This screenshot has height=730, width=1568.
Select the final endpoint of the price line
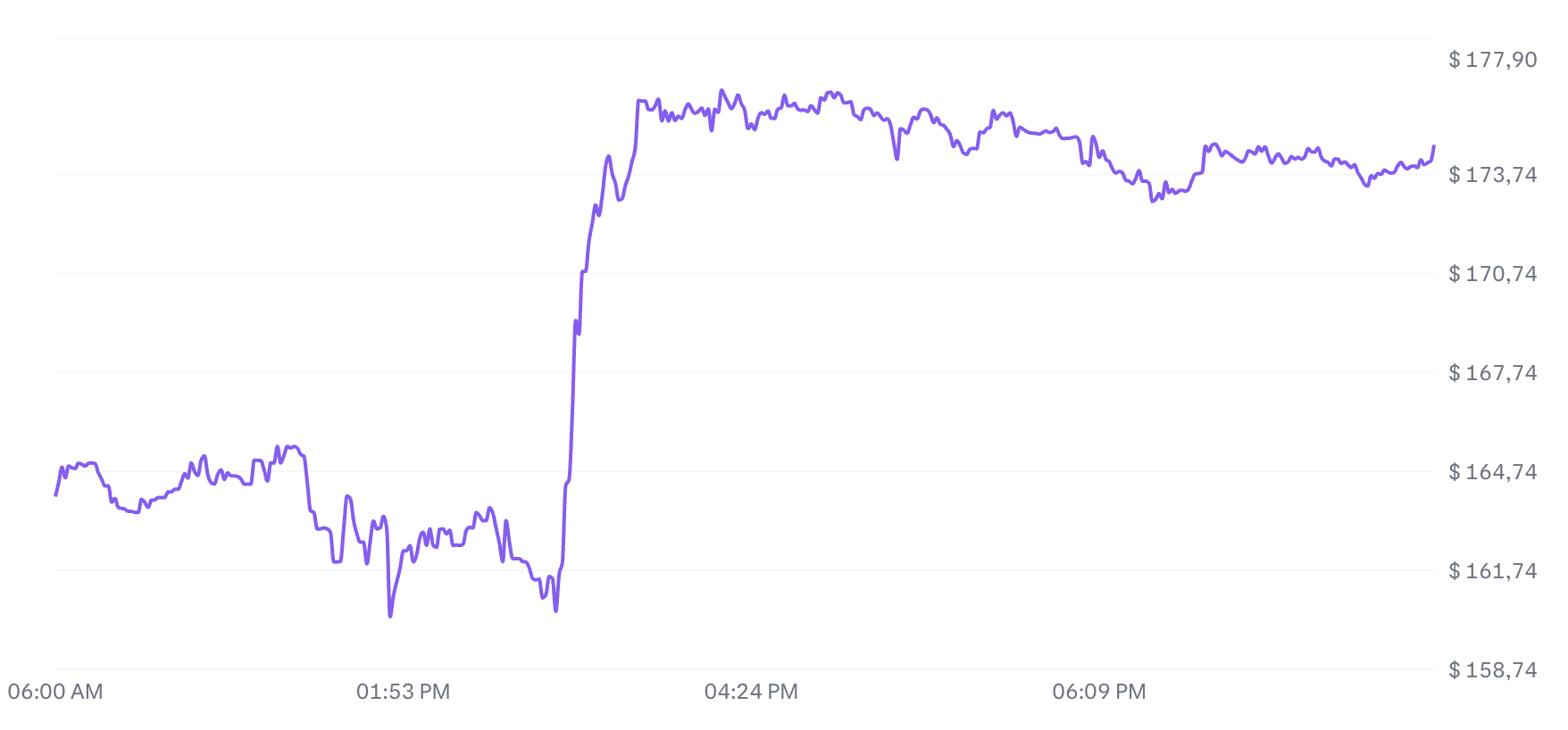(x=1434, y=146)
